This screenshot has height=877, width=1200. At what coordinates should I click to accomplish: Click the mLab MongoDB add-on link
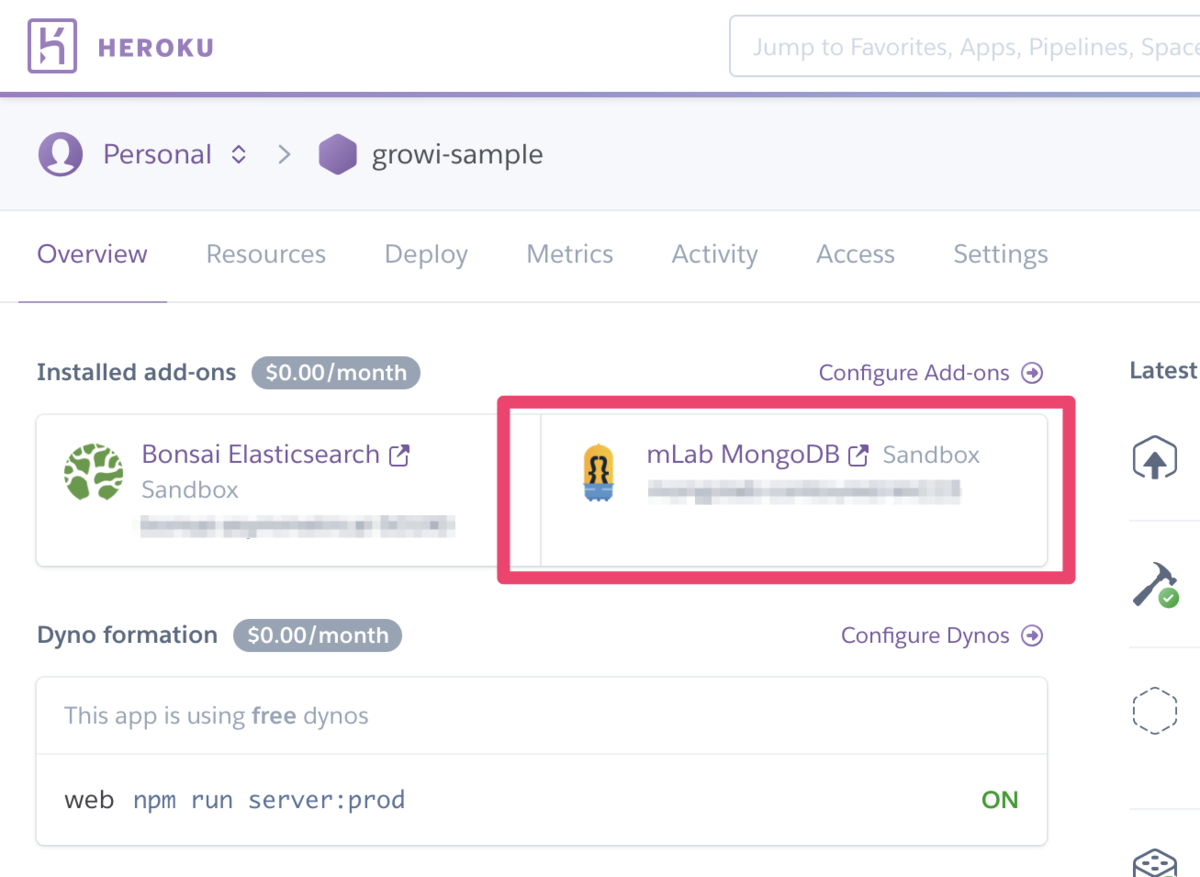[743, 455]
